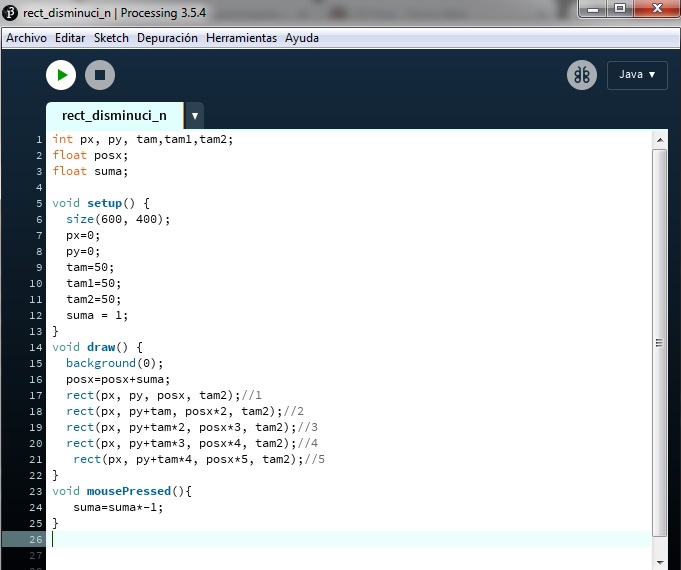Select the rect_disminuci_n tab
Image resolution: width=681 pixels, height=570 pixels.
point(114,115)
